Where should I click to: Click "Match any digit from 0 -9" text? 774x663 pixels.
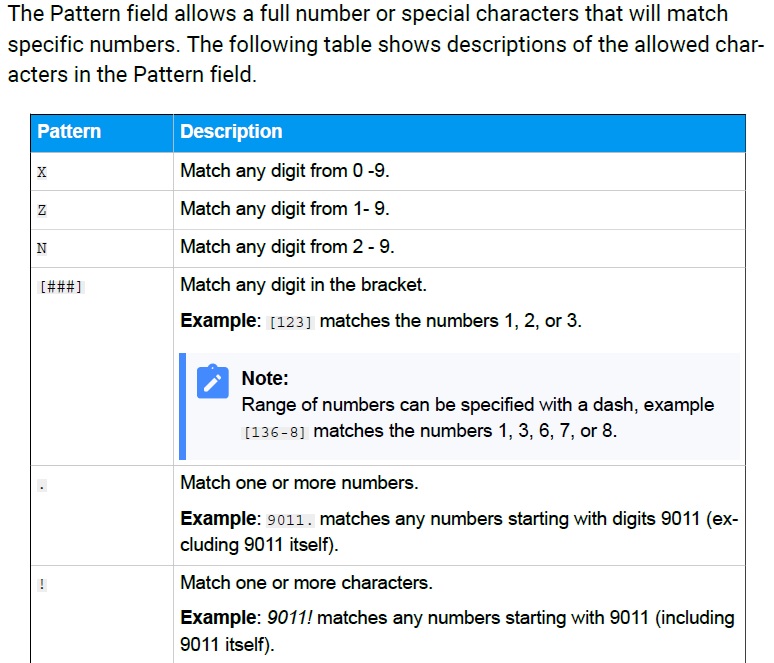pos(285,171)
